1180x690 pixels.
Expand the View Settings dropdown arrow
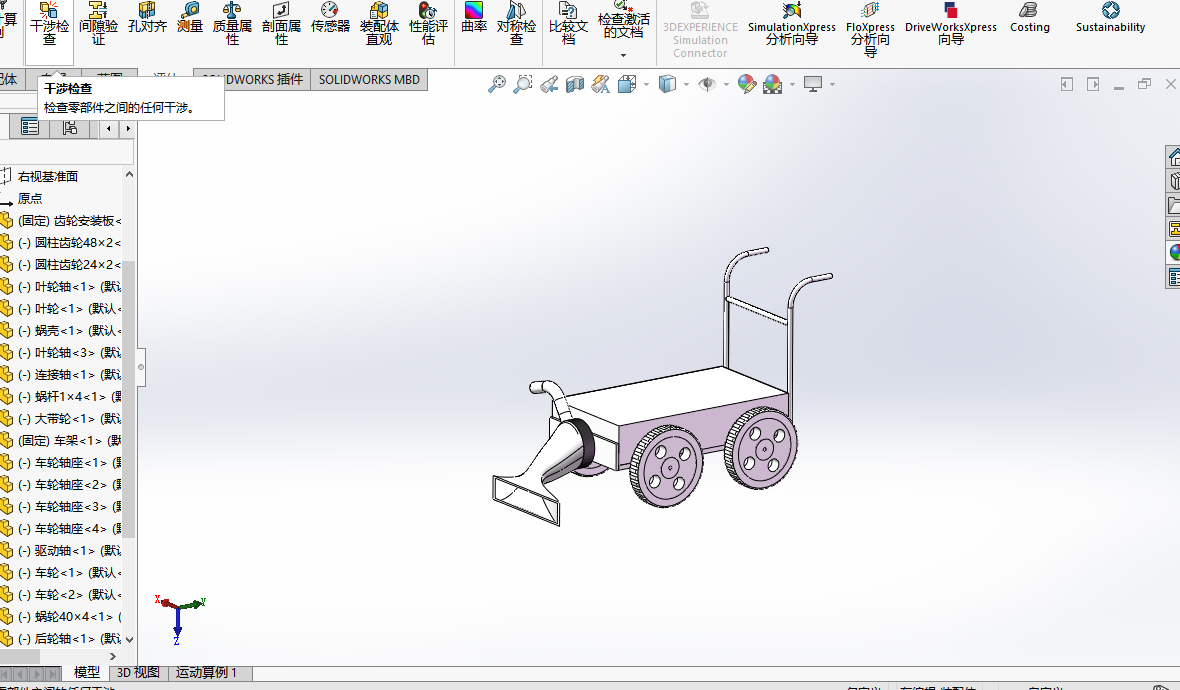832,84
